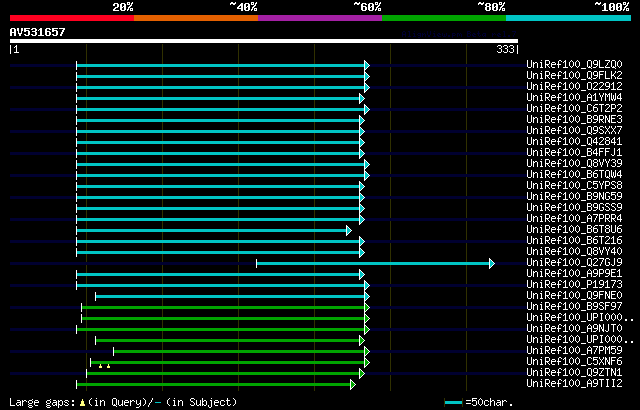The height and width of the screenshot is (410, 640).
Task: Click the yellow gap markers under C5XNF6 bar
Action: [104, 366]
